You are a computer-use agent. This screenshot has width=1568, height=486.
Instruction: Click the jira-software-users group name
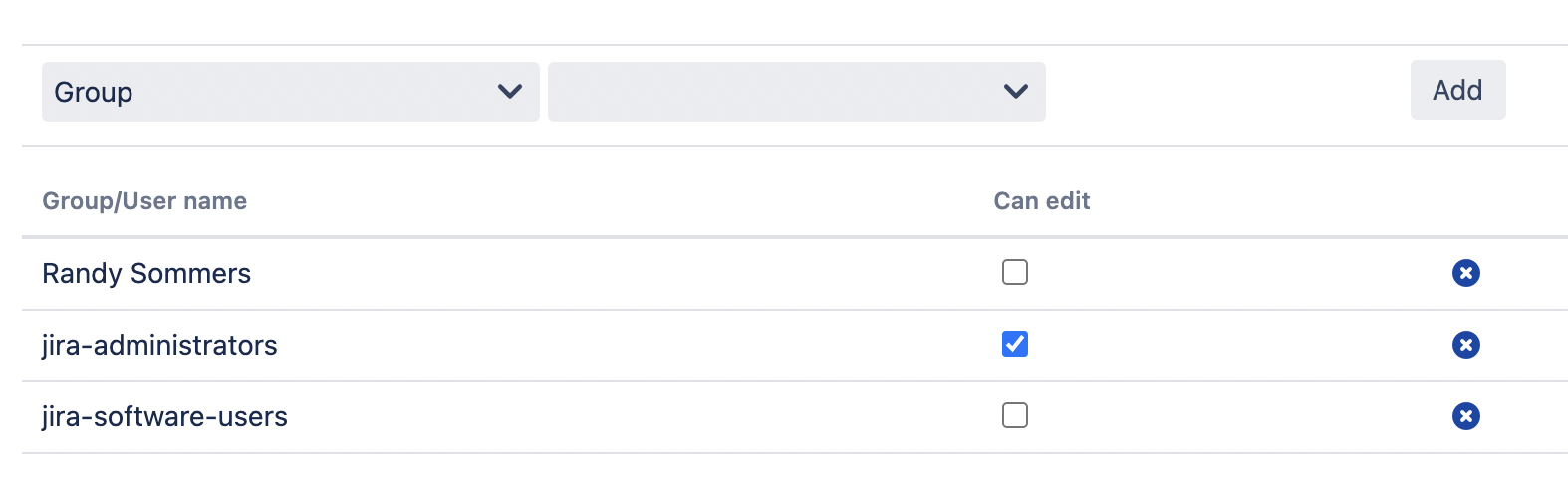pos(164,417)
